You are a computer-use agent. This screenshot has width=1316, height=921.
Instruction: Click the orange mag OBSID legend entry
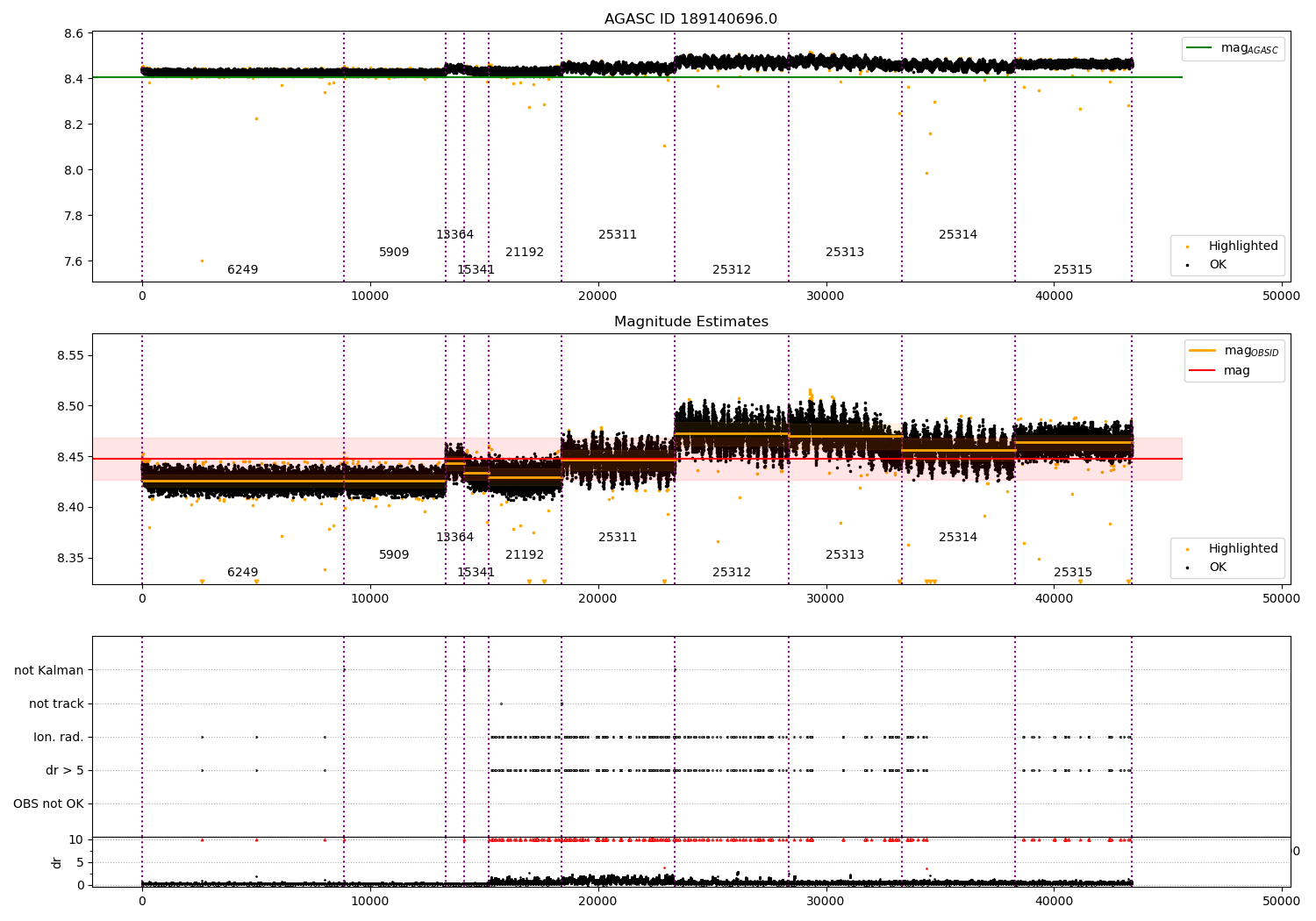click(1234, 351)
